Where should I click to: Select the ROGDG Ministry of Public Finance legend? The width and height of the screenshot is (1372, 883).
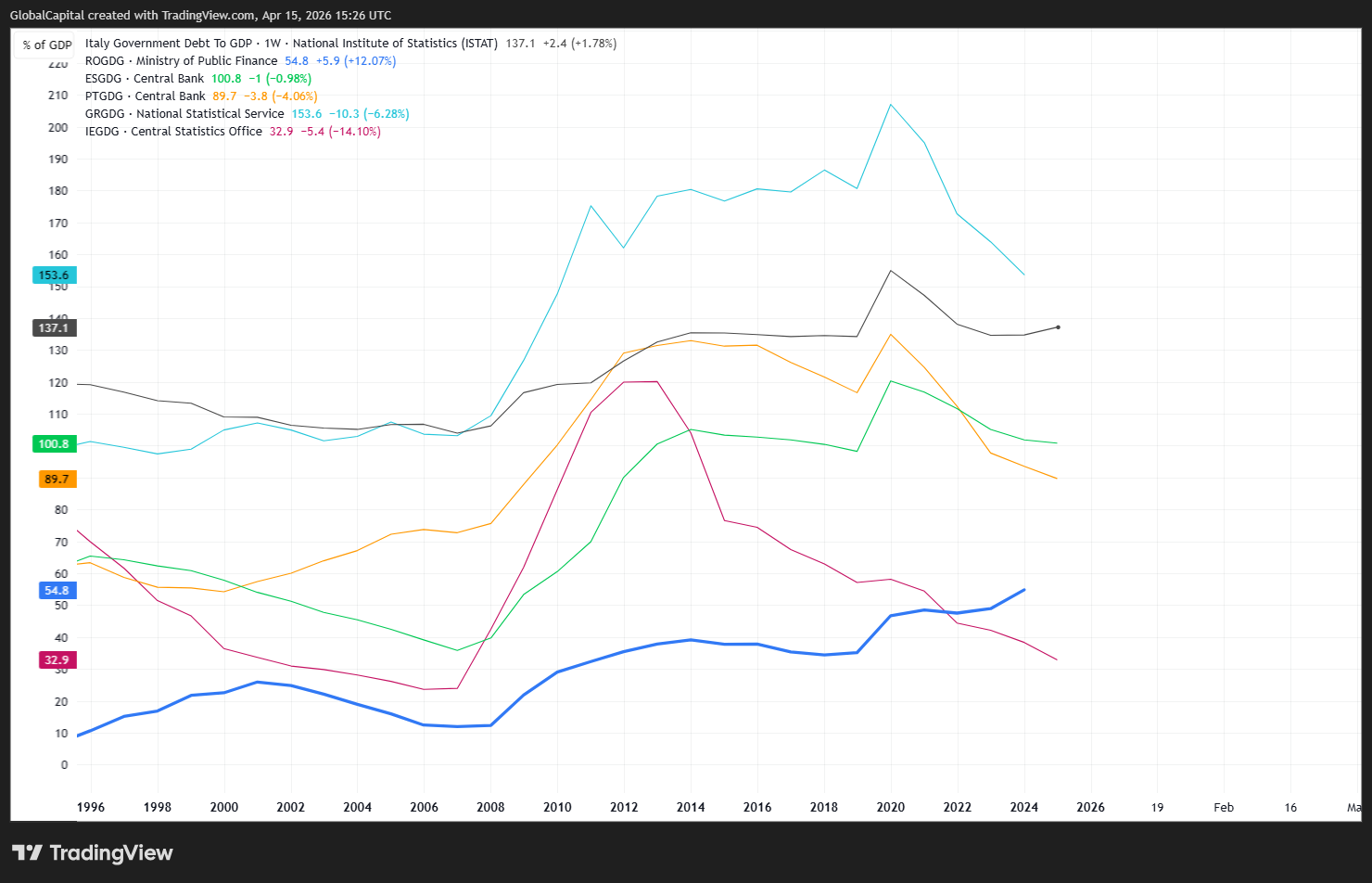coord(181,61)
